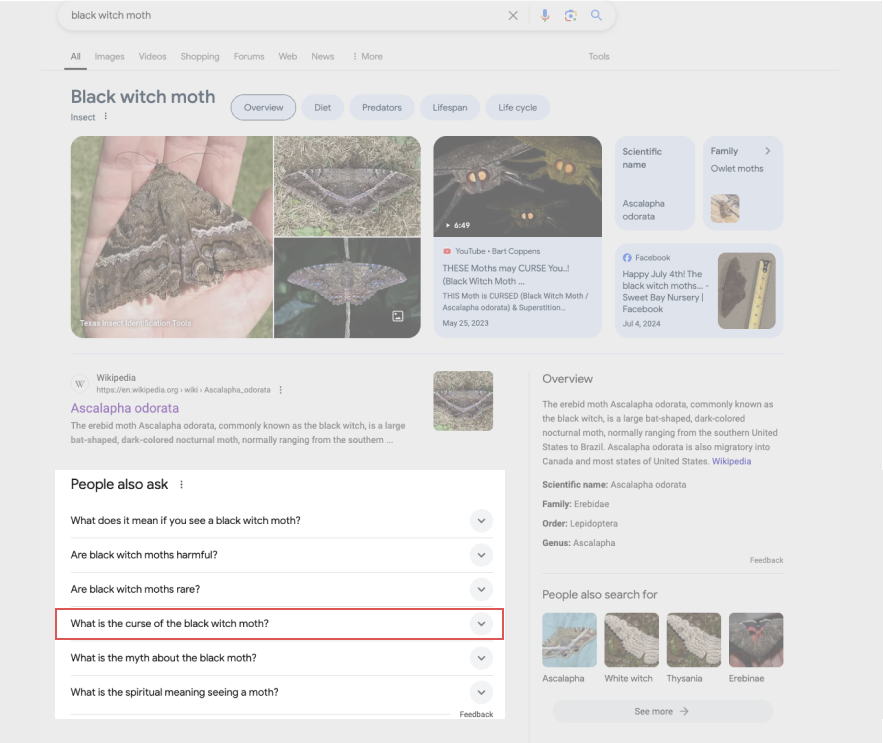Switch to the News tab
883x743 pixels.
(x=323, y=56)
